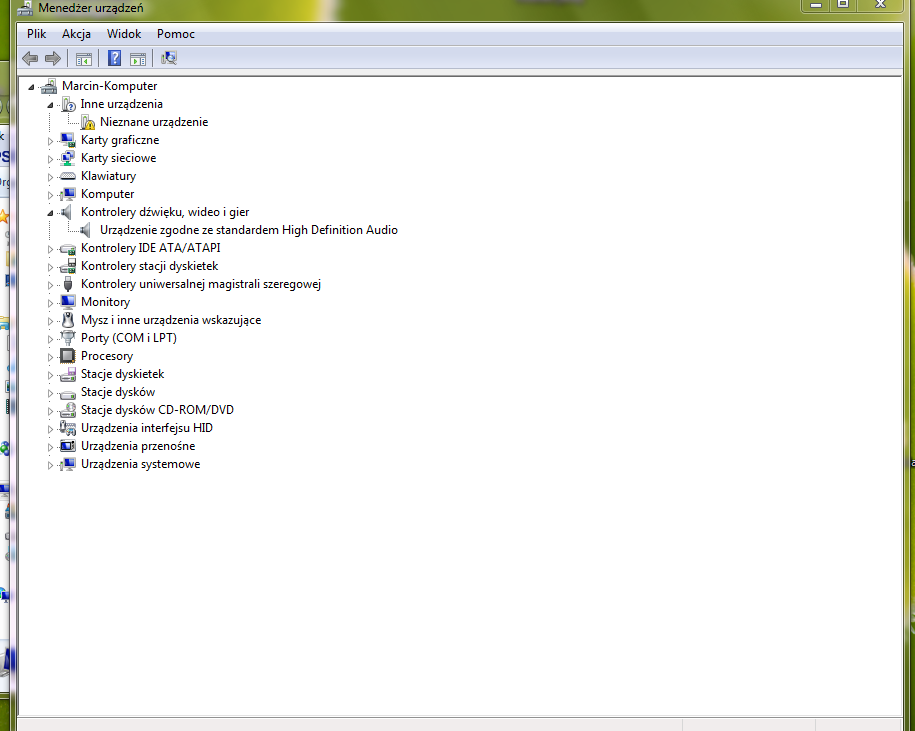Open Help via the blue question-mark icon

[114, 58]
